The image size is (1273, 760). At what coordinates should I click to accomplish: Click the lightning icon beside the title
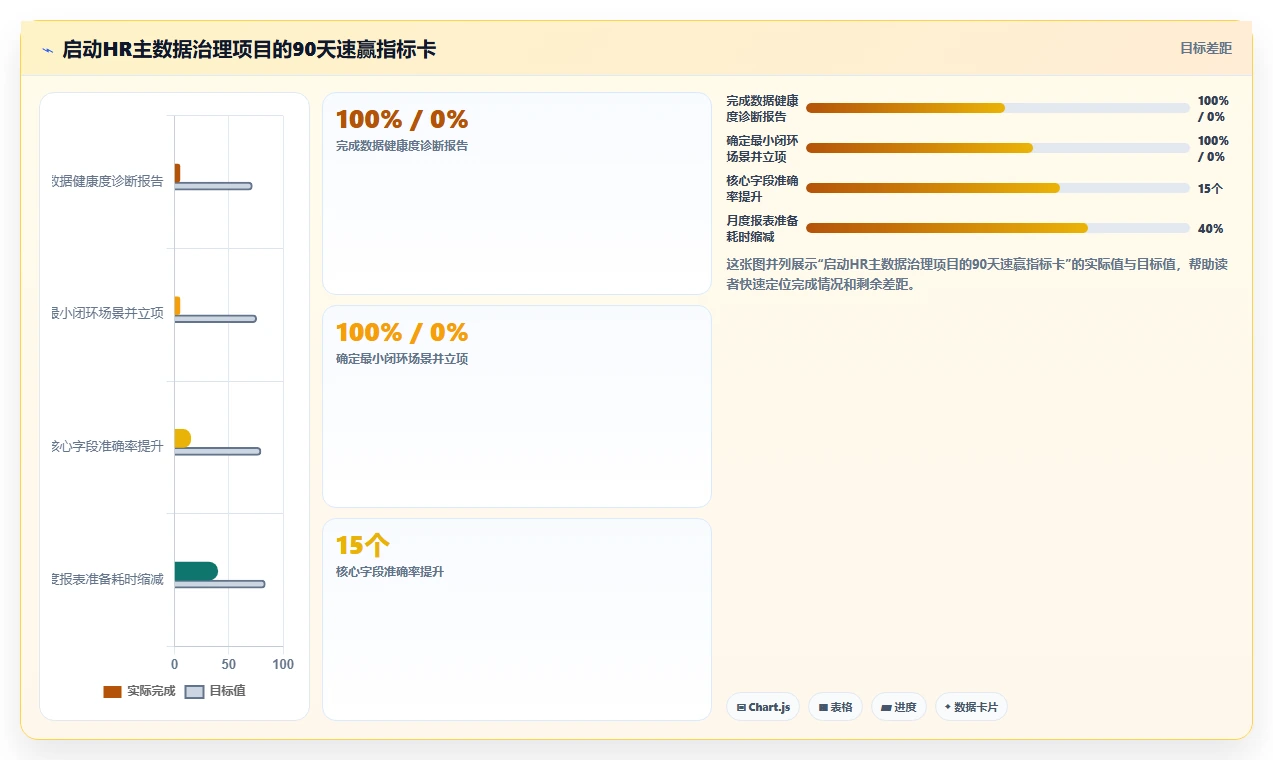(x=48, y=50)
